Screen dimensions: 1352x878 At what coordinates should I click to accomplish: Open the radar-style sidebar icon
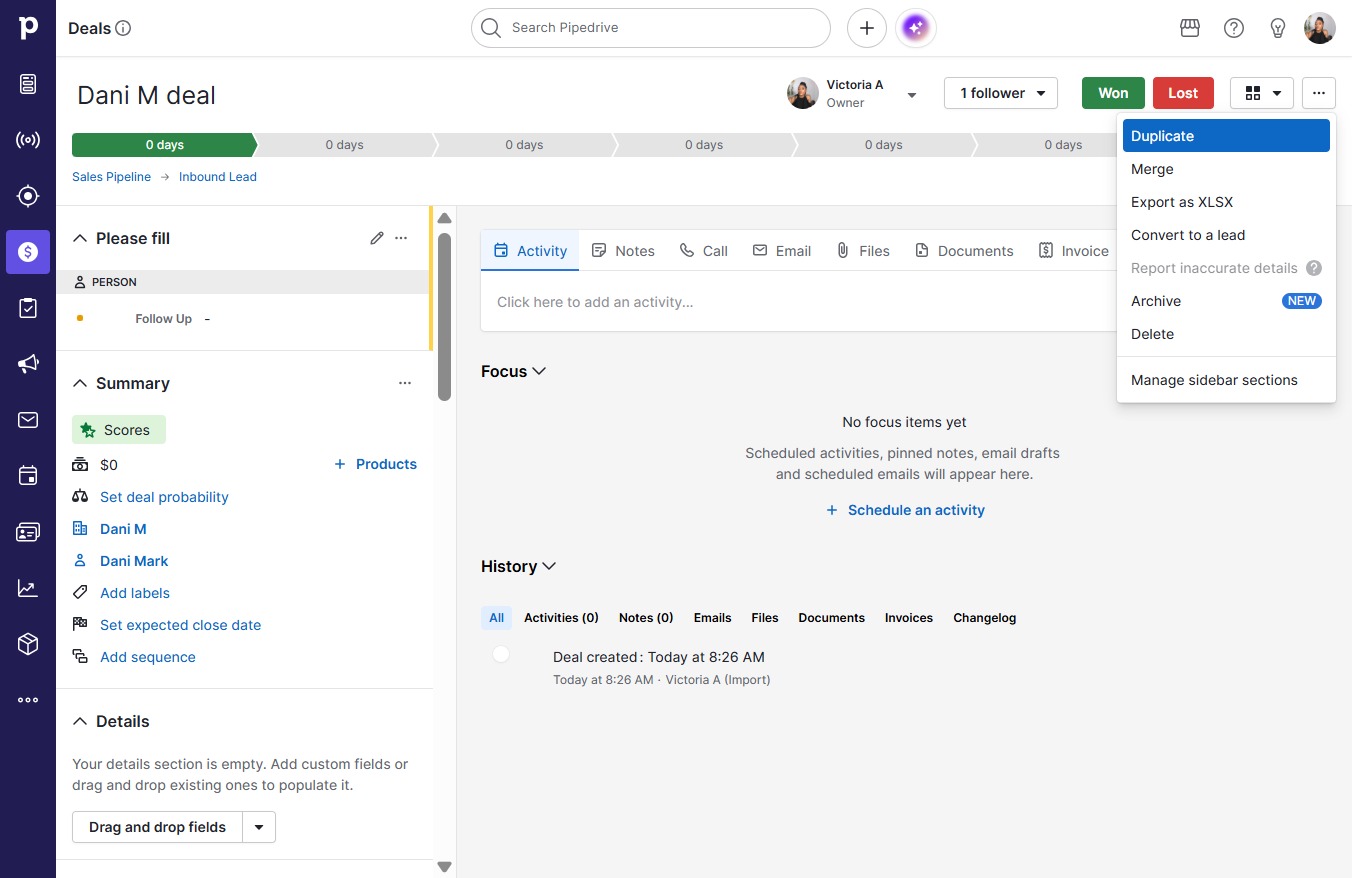click(28, 140)
